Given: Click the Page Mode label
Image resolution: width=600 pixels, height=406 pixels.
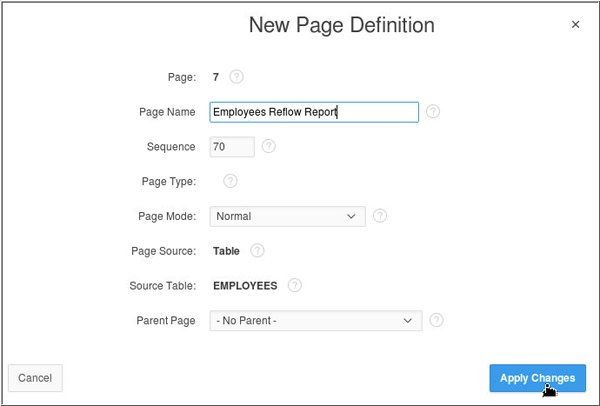Looking at the screenshot, I should [167, 216].
